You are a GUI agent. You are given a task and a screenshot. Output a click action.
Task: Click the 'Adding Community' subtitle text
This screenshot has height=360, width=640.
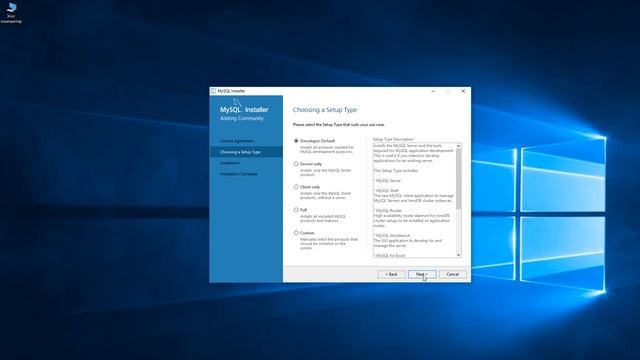[x=242, y=118]
